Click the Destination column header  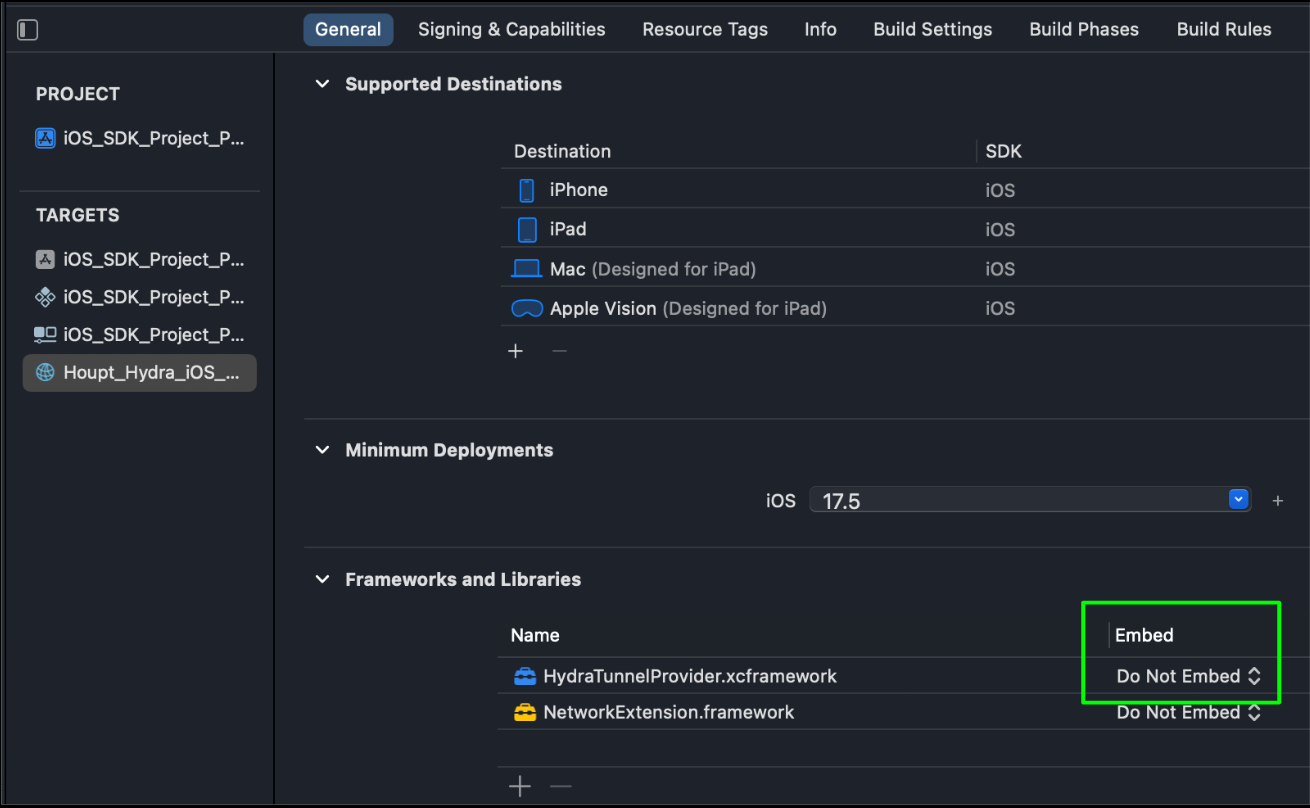point(562,151)
